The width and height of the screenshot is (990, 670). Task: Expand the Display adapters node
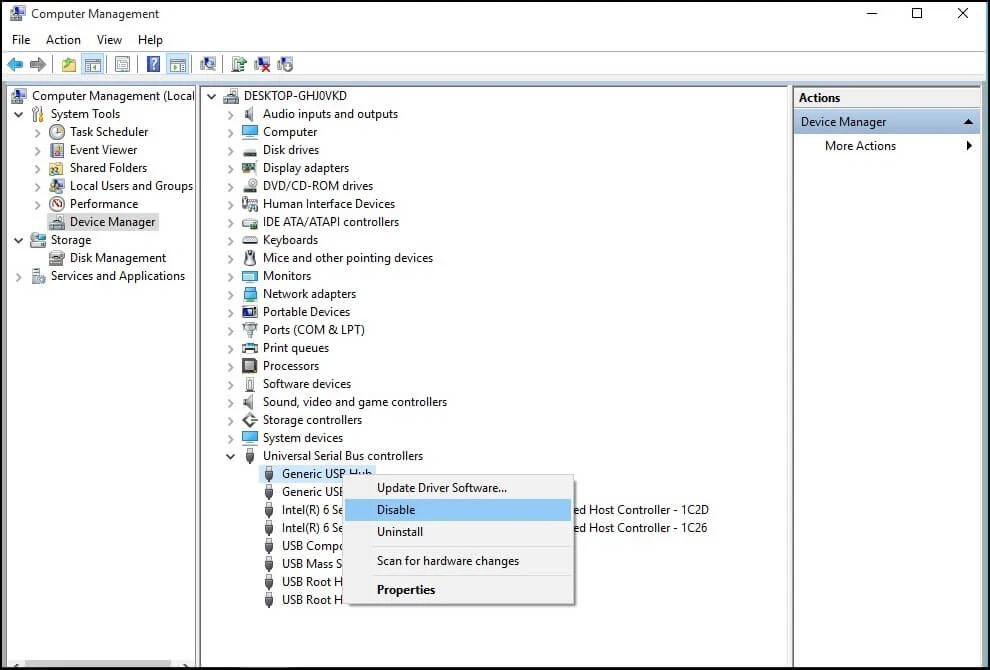(231, 168)
